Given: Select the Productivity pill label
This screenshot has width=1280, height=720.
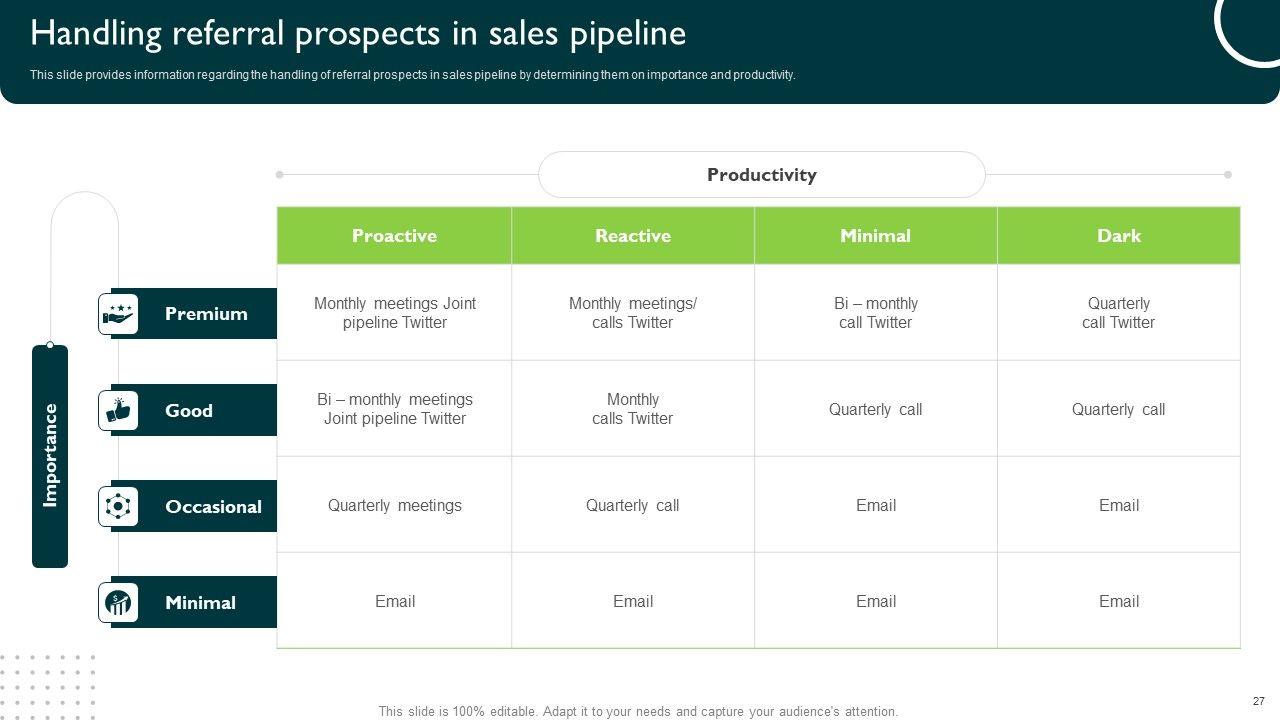Looking at the screenshot, I should pos(761,175).
